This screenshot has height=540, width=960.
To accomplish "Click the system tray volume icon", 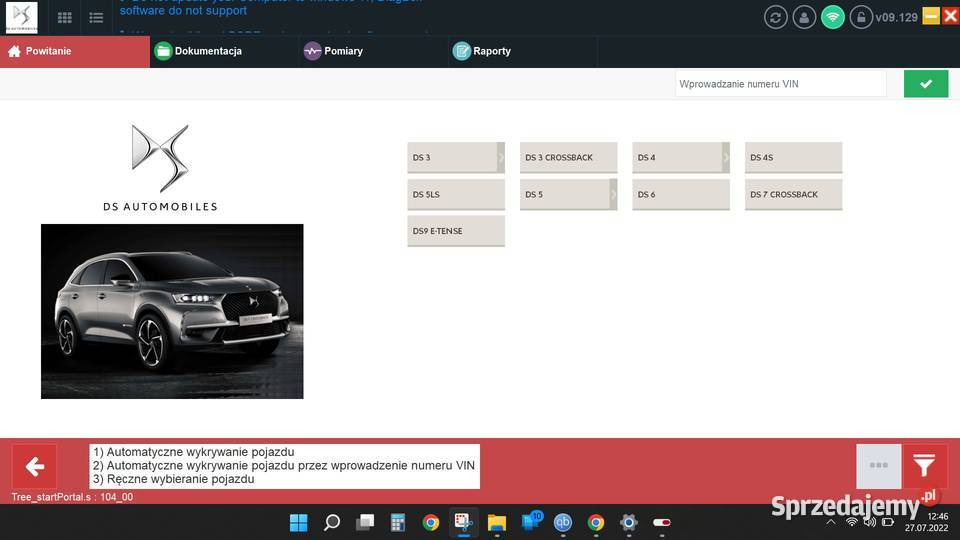I will pos(869,522).
